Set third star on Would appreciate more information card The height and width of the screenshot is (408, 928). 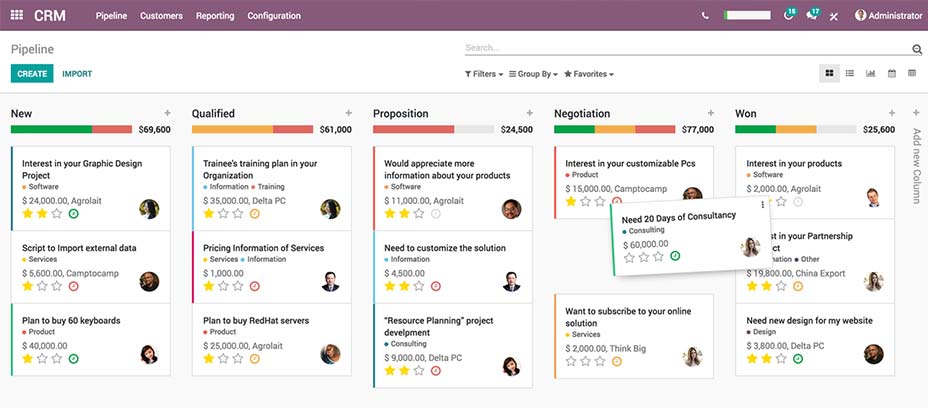418,214
